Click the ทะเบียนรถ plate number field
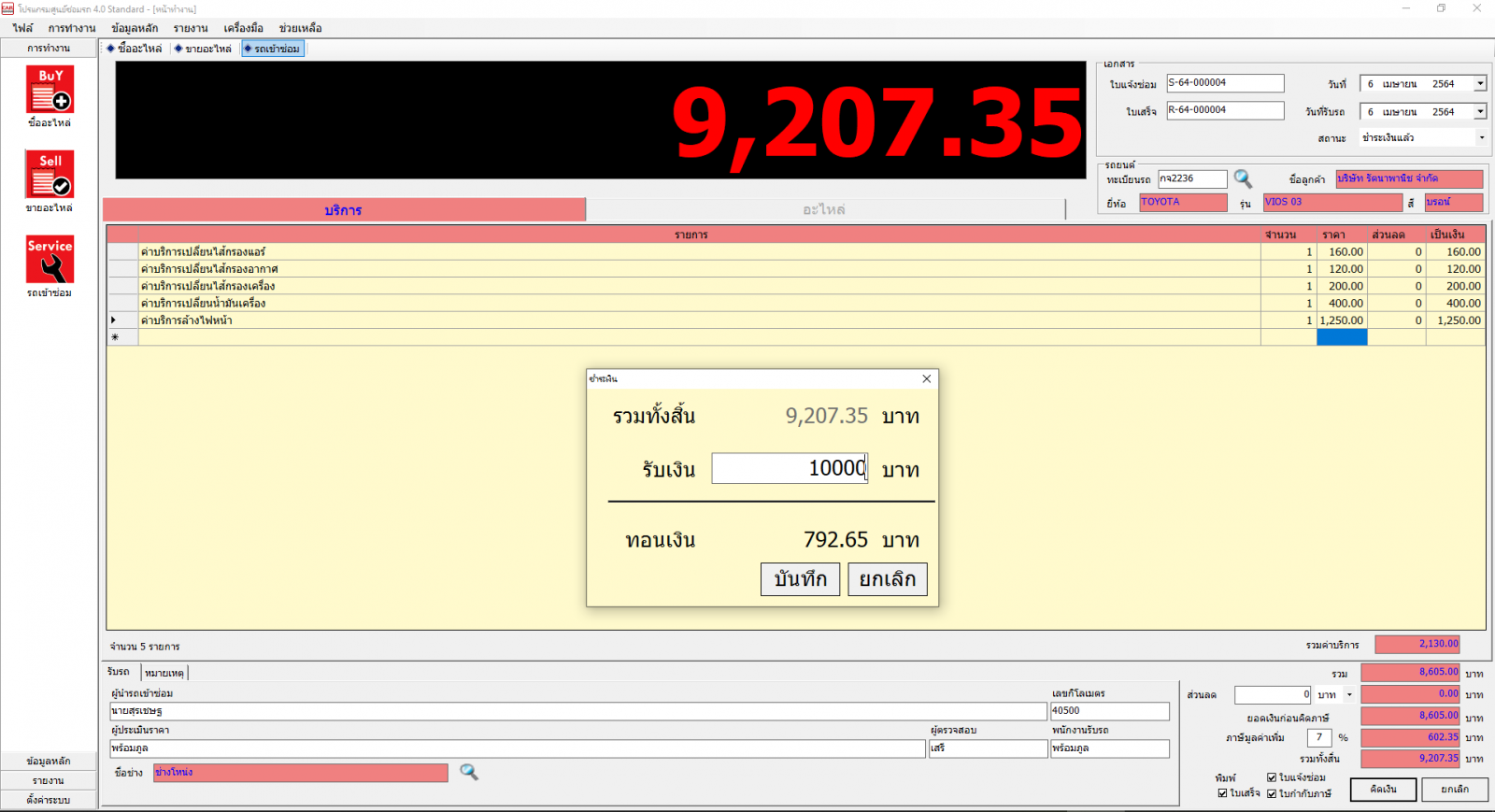 point(1192,178)
